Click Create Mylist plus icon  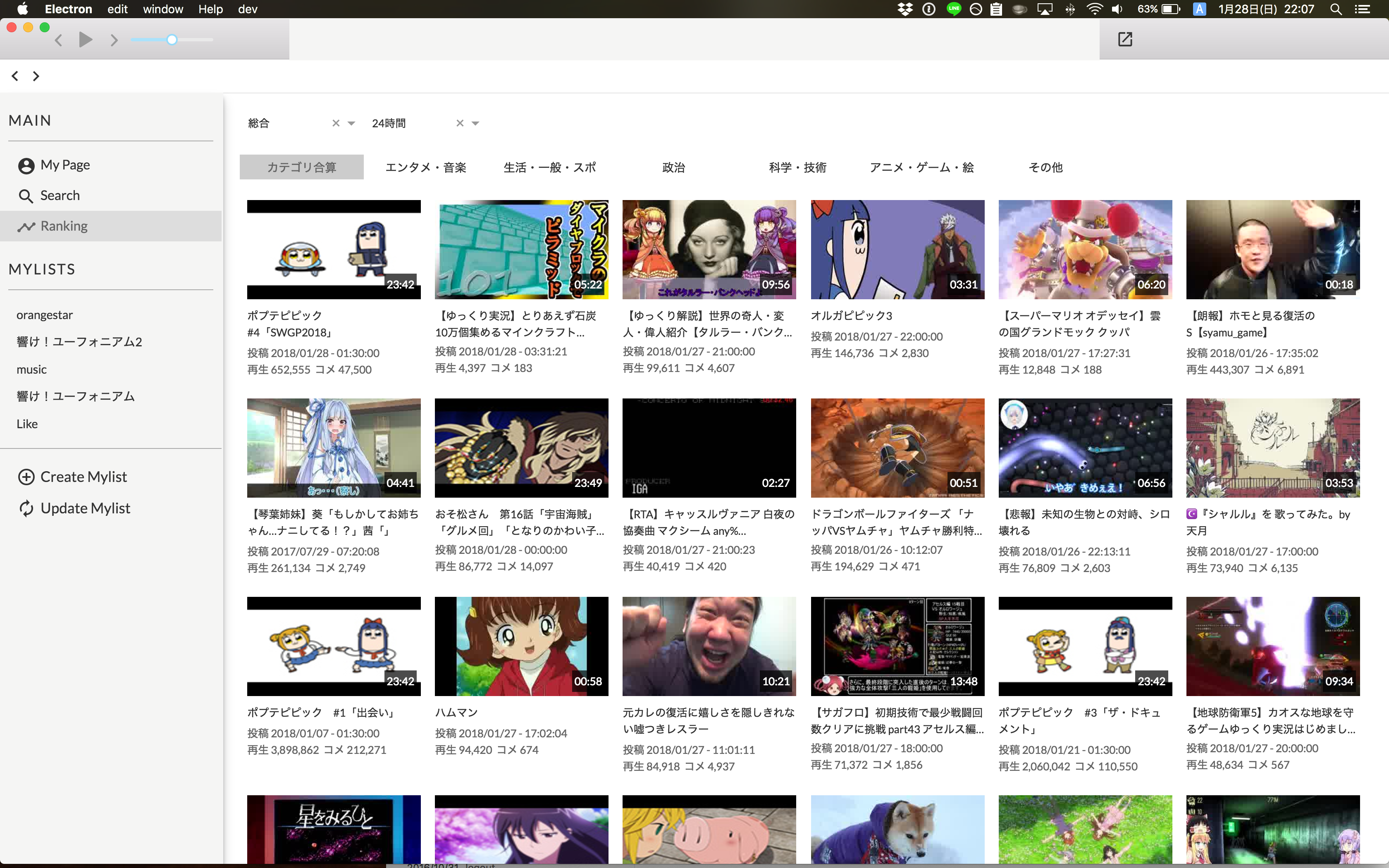tap(26, 477)
